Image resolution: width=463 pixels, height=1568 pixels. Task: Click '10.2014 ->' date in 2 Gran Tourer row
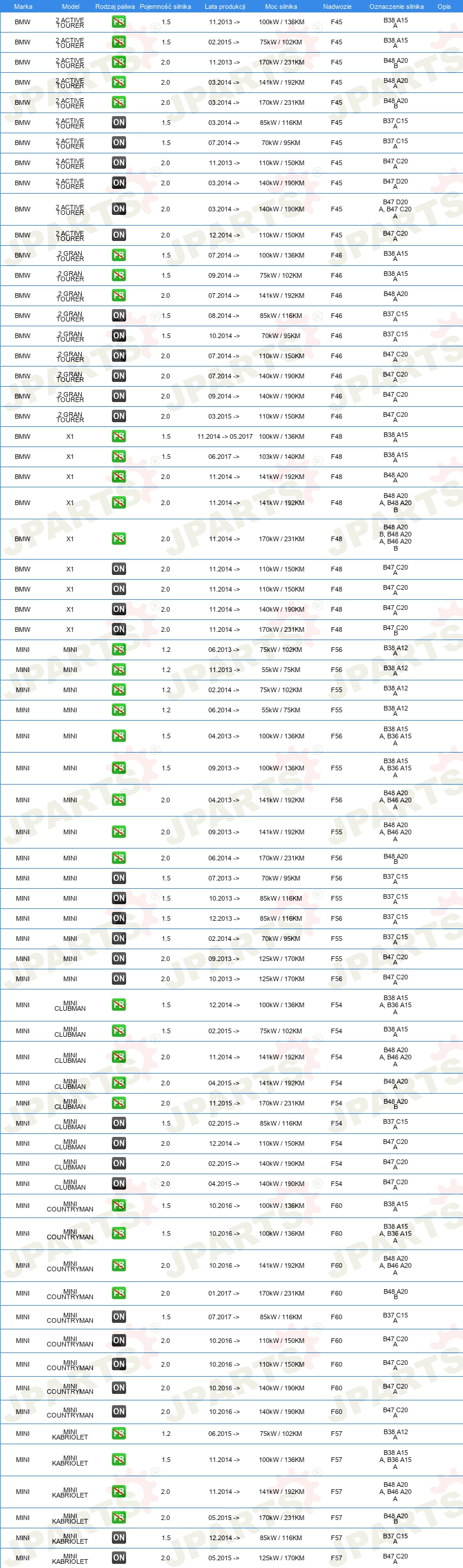point(224,335)
